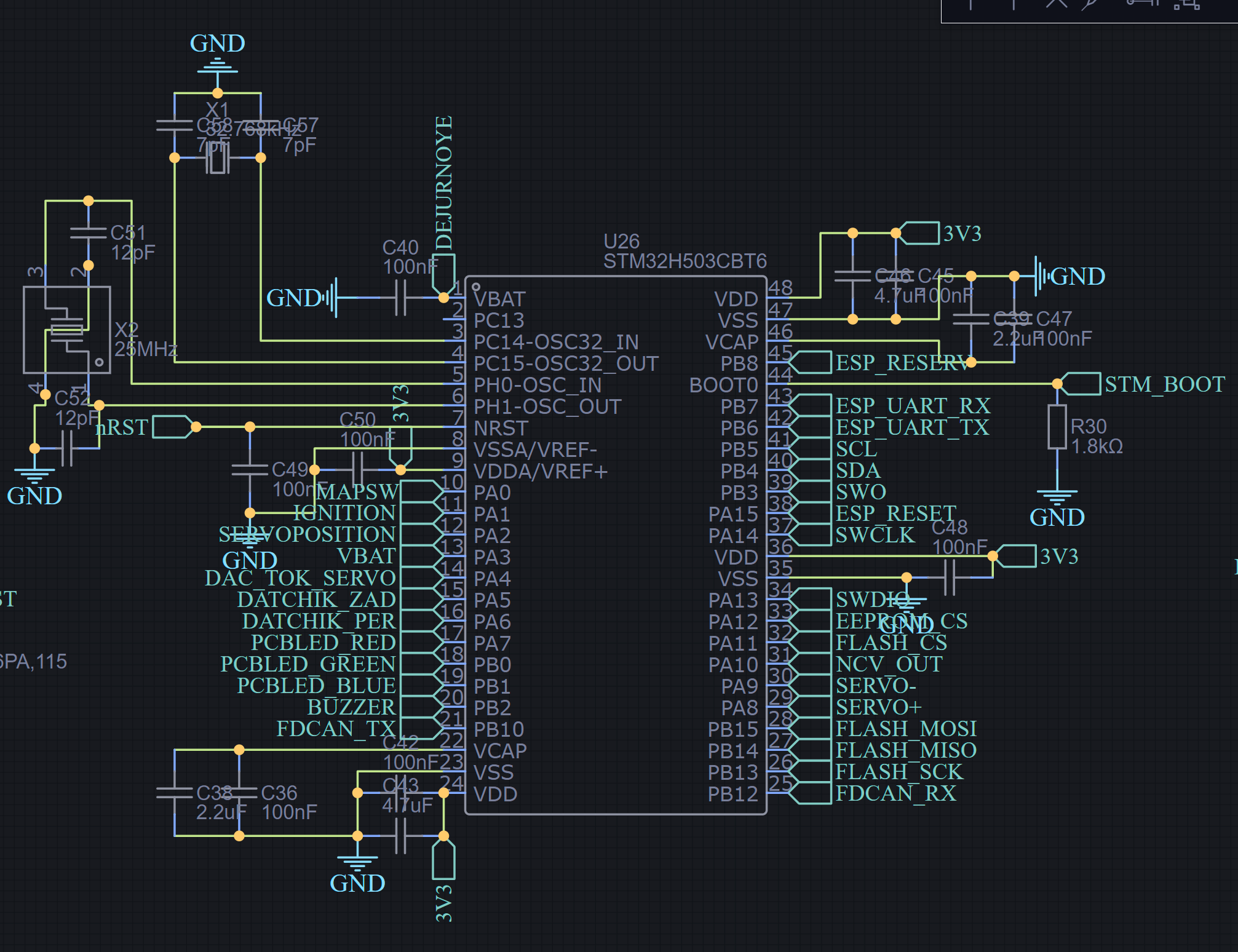1238x952 pixels.
Task: Select capacitor C40 100nF near VBAT
Action: [x=401, y=298]
